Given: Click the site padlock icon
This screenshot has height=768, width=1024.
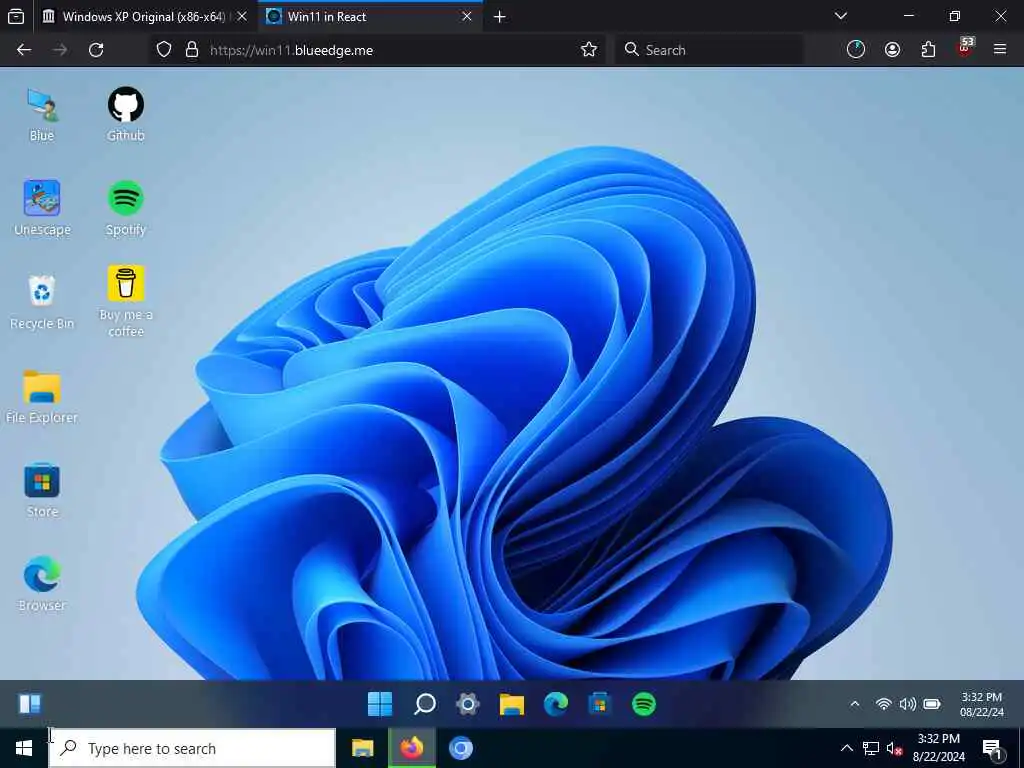Looking at the screenshot, I should pyautogui.click(x=192, y=50).
